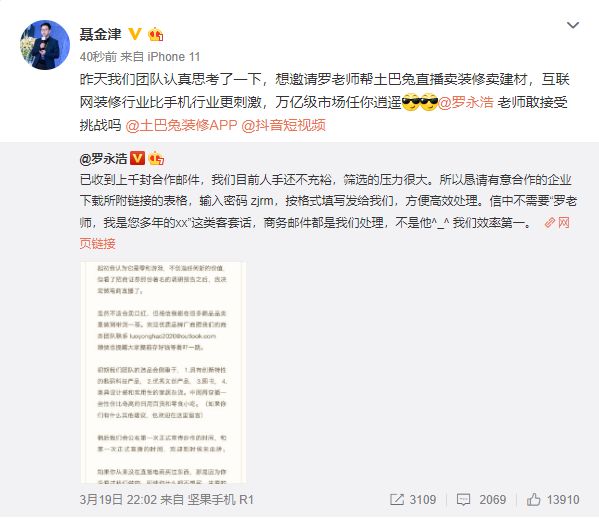
Task: Click the membership crown icon beside 聂金津
Action: (x=156, y=34)
